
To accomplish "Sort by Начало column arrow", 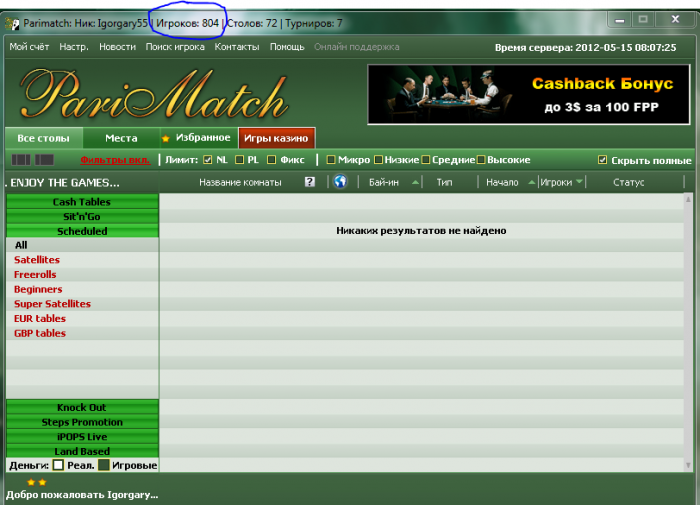I will pyautogui.click(x=532, y=182).
